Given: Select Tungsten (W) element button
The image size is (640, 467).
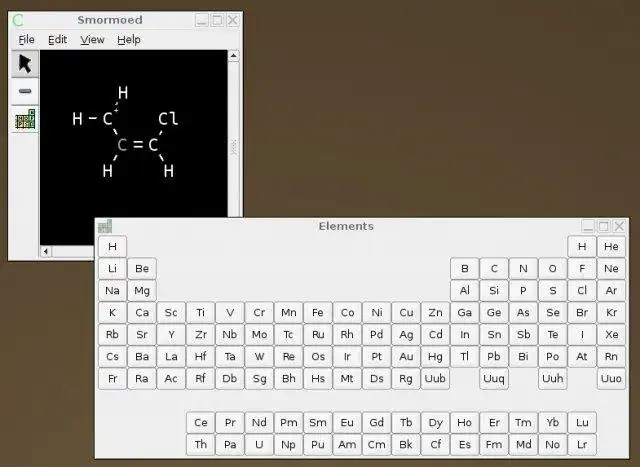Looking at the screenshot, I should tap(259, 357).
